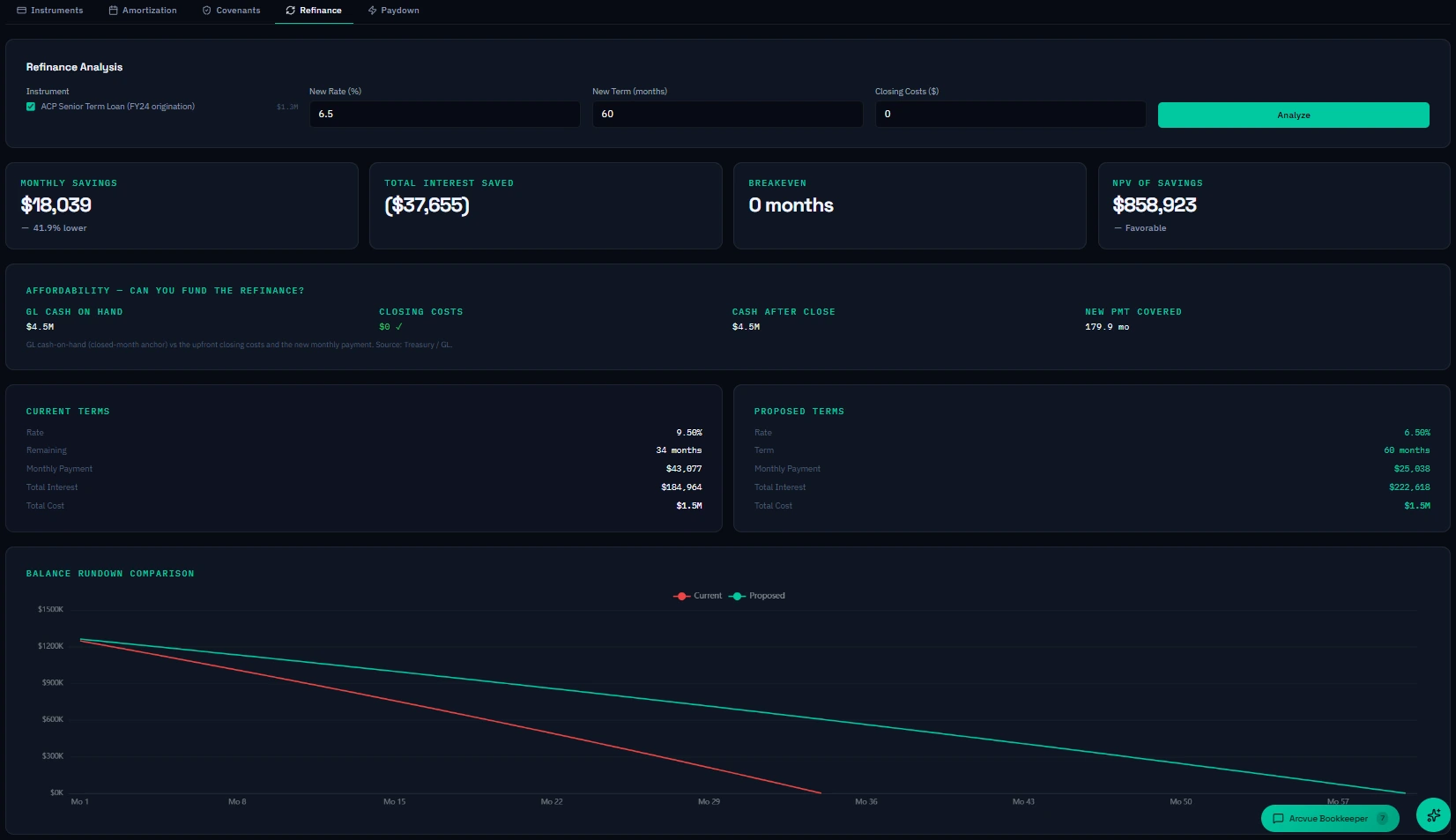Click the Refinance refresh icon

[x=290, y=11]
